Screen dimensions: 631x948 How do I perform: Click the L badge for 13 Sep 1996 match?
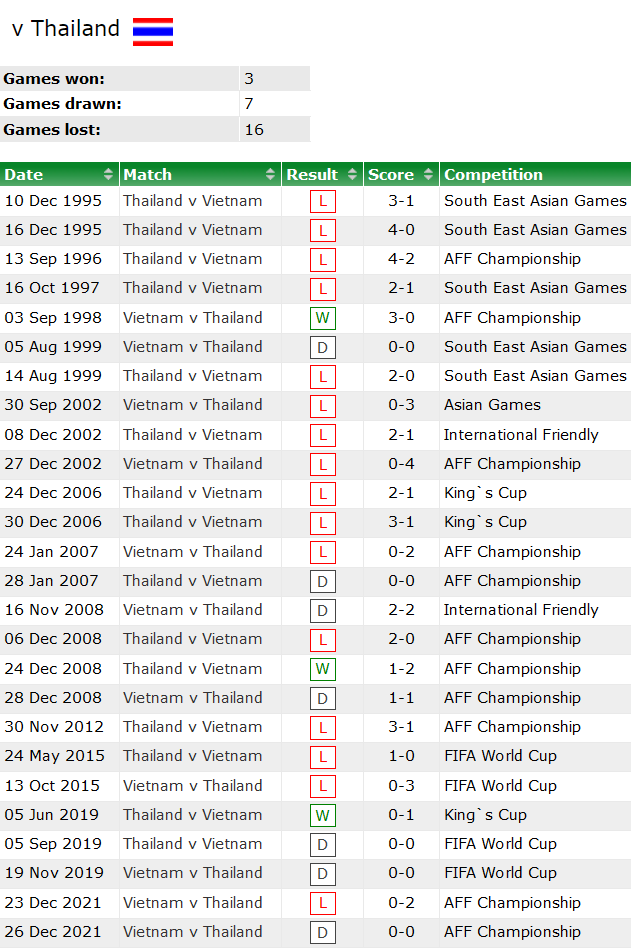tap(322, 259)
